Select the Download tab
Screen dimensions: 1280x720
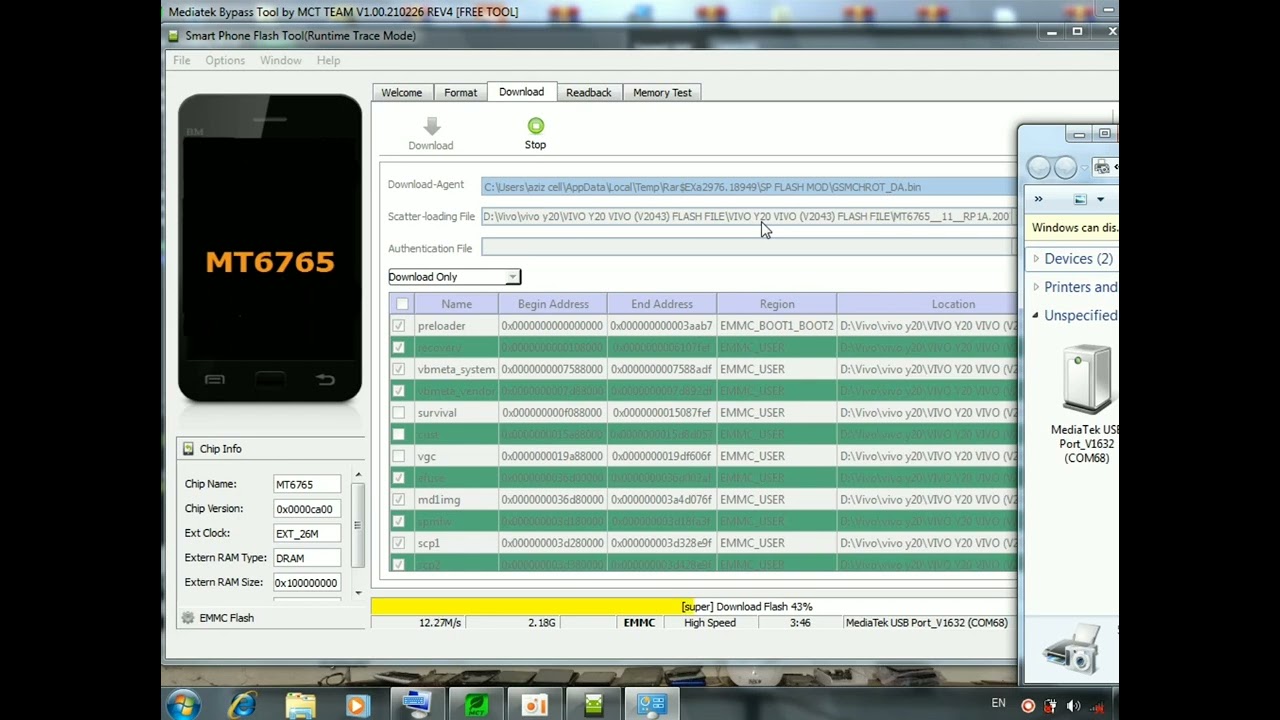pyautogui.click(x=522, y=92)
